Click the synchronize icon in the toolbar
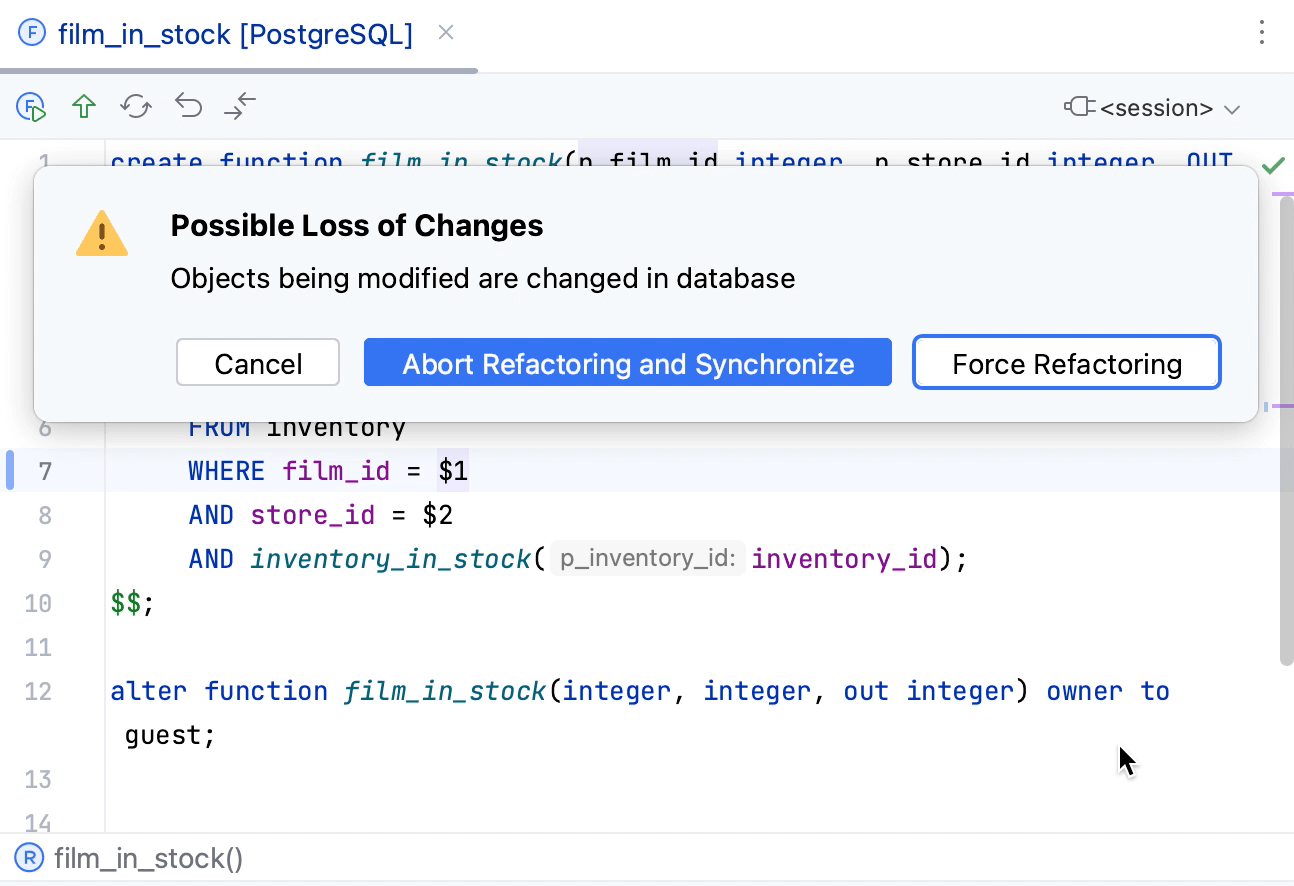The height and width of the screenshot is (886, 1294). (x=136, y=106)
